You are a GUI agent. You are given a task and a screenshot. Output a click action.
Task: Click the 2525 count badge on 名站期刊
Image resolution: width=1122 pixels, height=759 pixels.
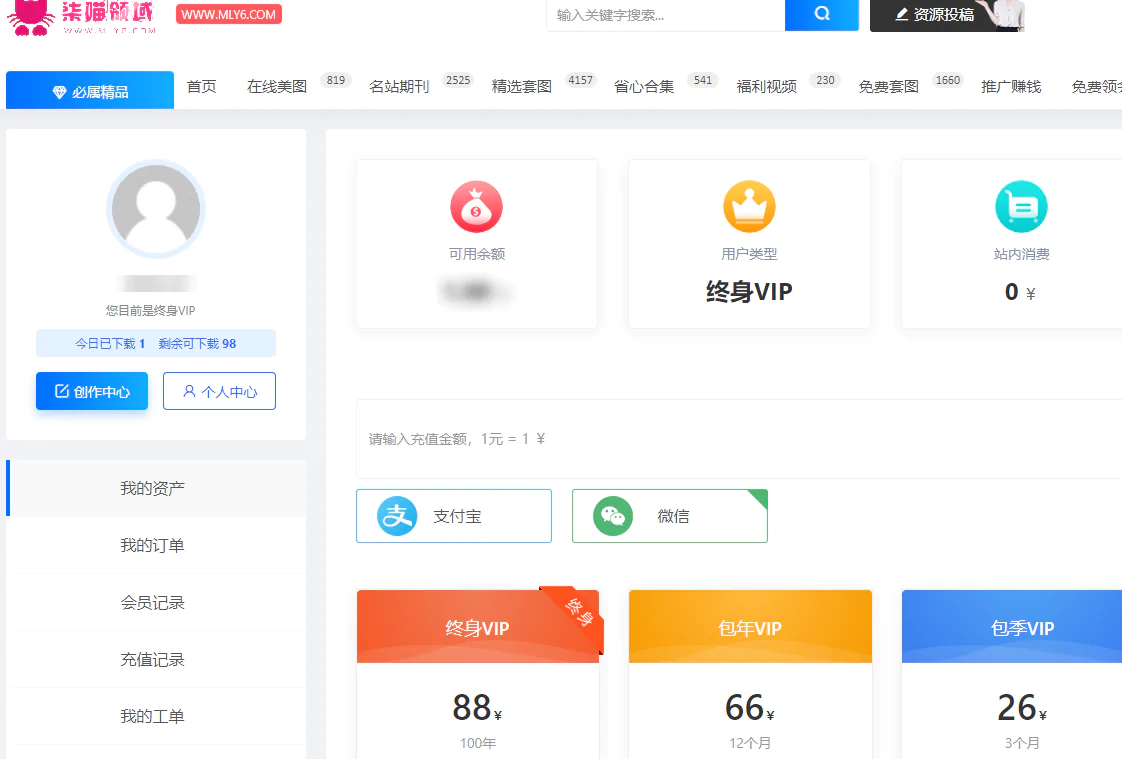click(x=458, y=80)
